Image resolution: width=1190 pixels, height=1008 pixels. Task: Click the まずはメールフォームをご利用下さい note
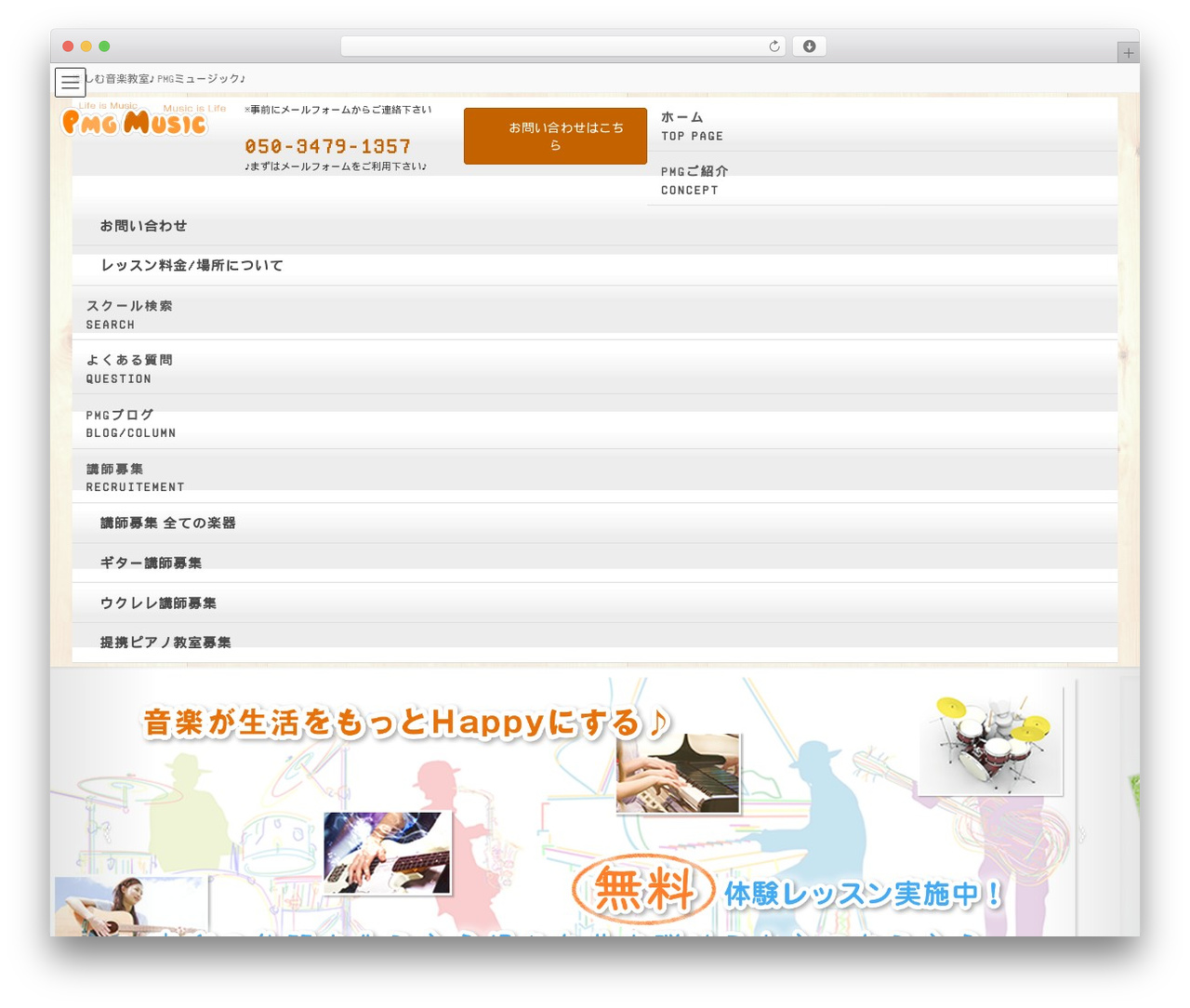pos(336,166)
